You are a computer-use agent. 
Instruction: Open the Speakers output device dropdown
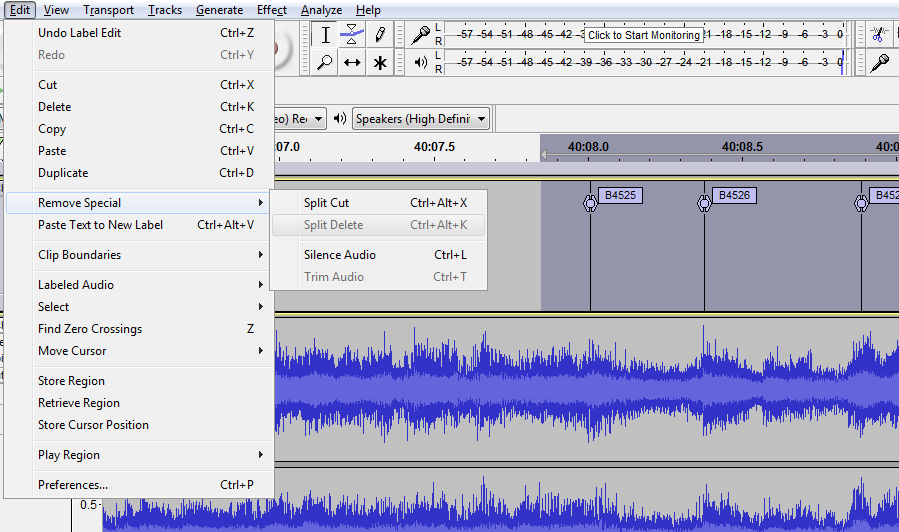click(421, 119)
